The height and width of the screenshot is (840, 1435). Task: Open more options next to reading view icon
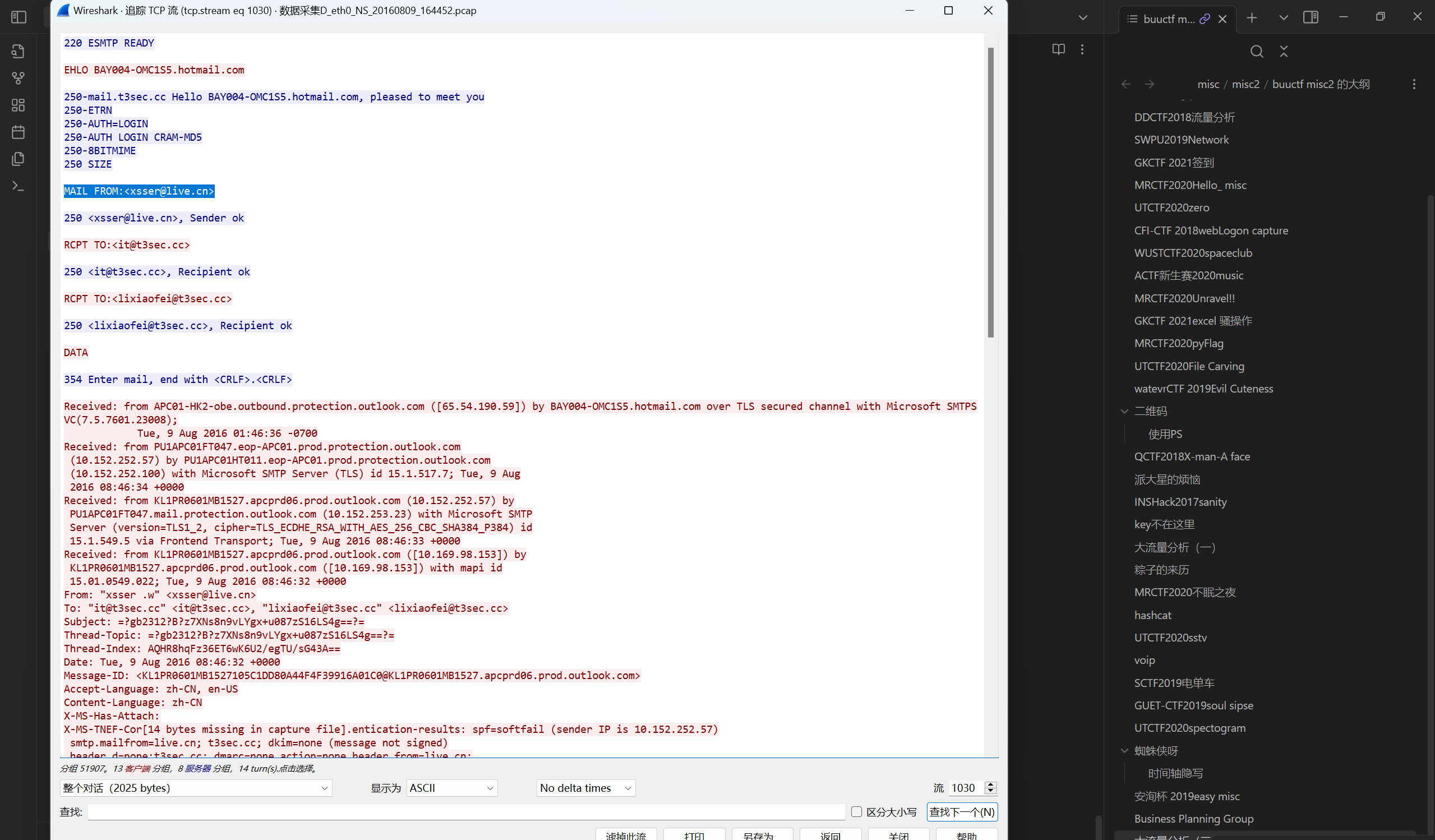click(x=1082, y=49)
